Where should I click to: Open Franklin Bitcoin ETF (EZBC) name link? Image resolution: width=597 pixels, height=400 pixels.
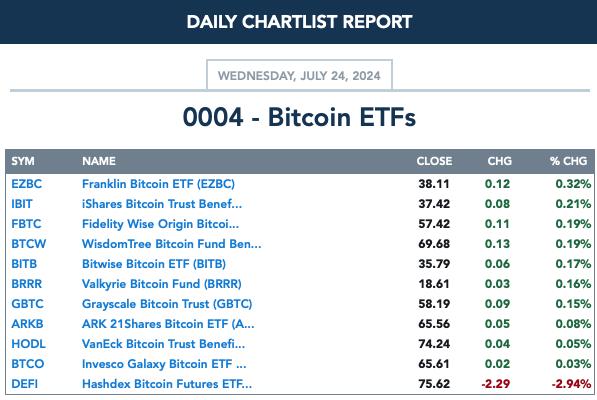click(x=158, y=184)
